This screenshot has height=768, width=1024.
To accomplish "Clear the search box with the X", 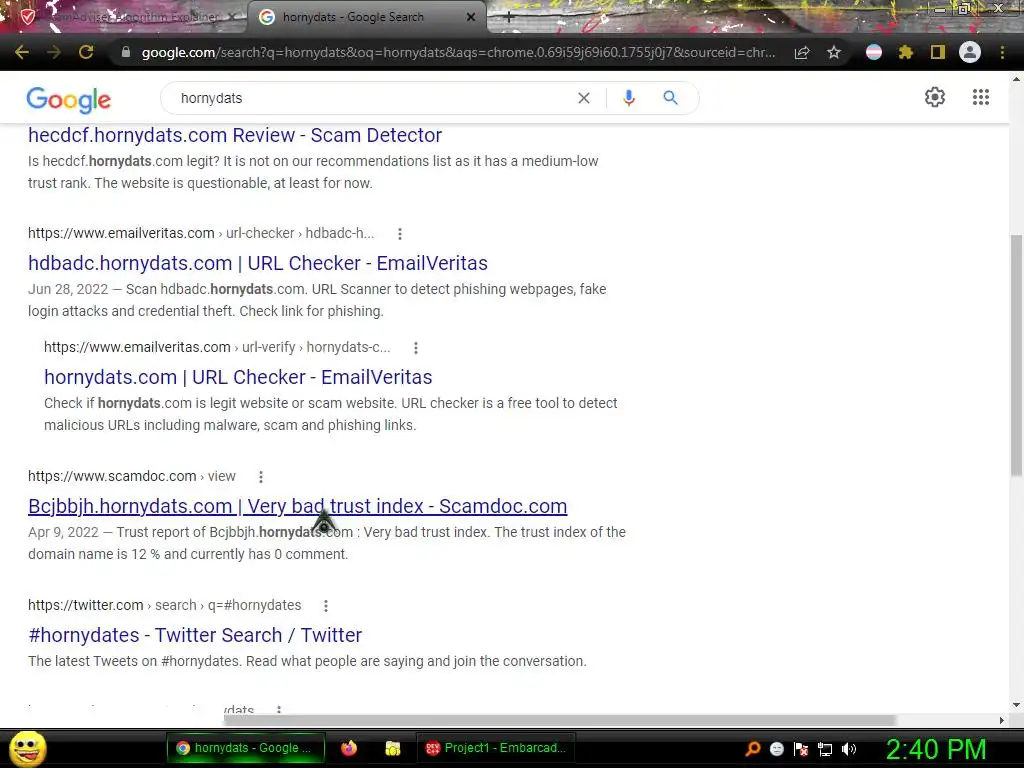I will coord(584,98).
